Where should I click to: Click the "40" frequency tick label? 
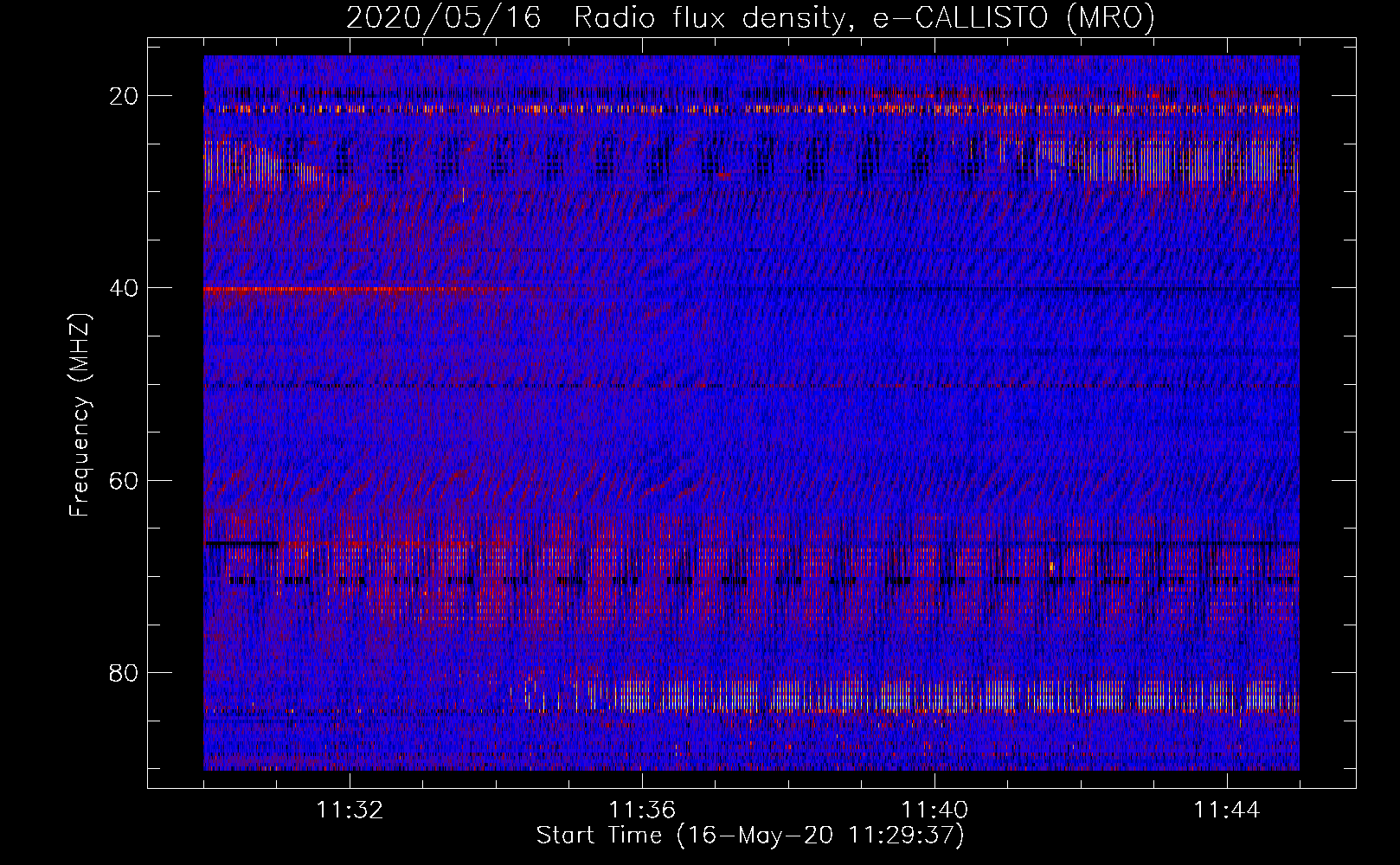[125, 288]
